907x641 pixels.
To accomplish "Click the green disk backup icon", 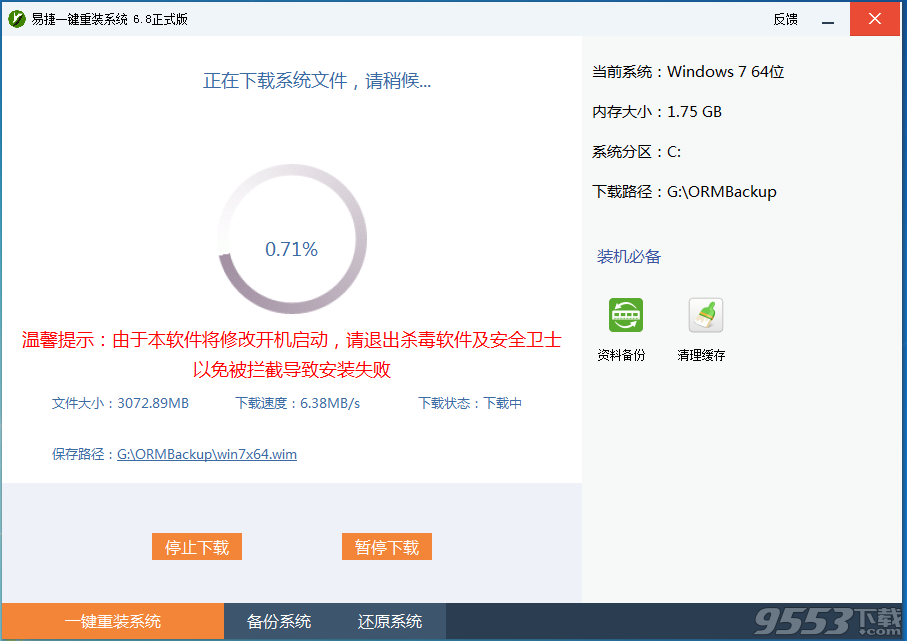I will [x=625, y=313].
